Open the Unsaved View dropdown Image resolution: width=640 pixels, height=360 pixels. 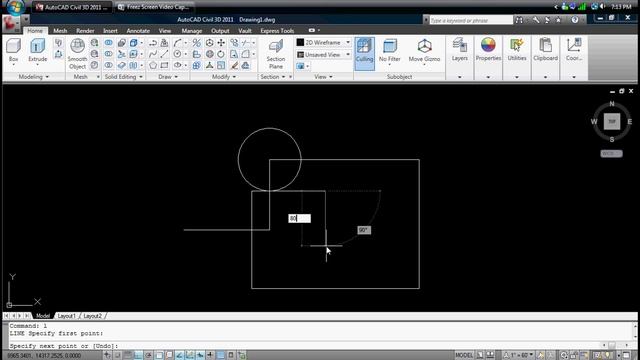323,54
